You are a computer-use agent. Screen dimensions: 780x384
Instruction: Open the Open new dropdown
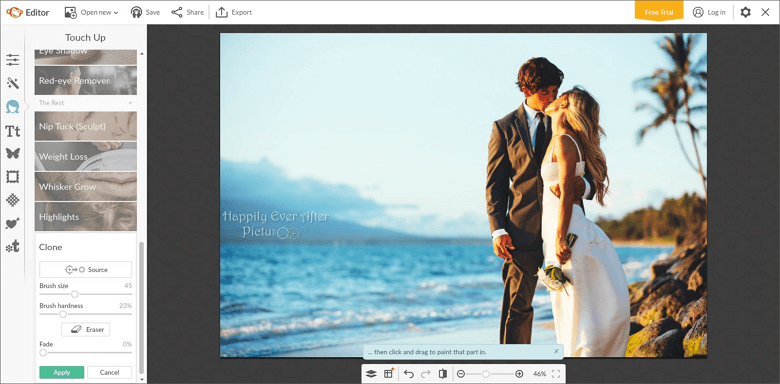click(92, 12)
